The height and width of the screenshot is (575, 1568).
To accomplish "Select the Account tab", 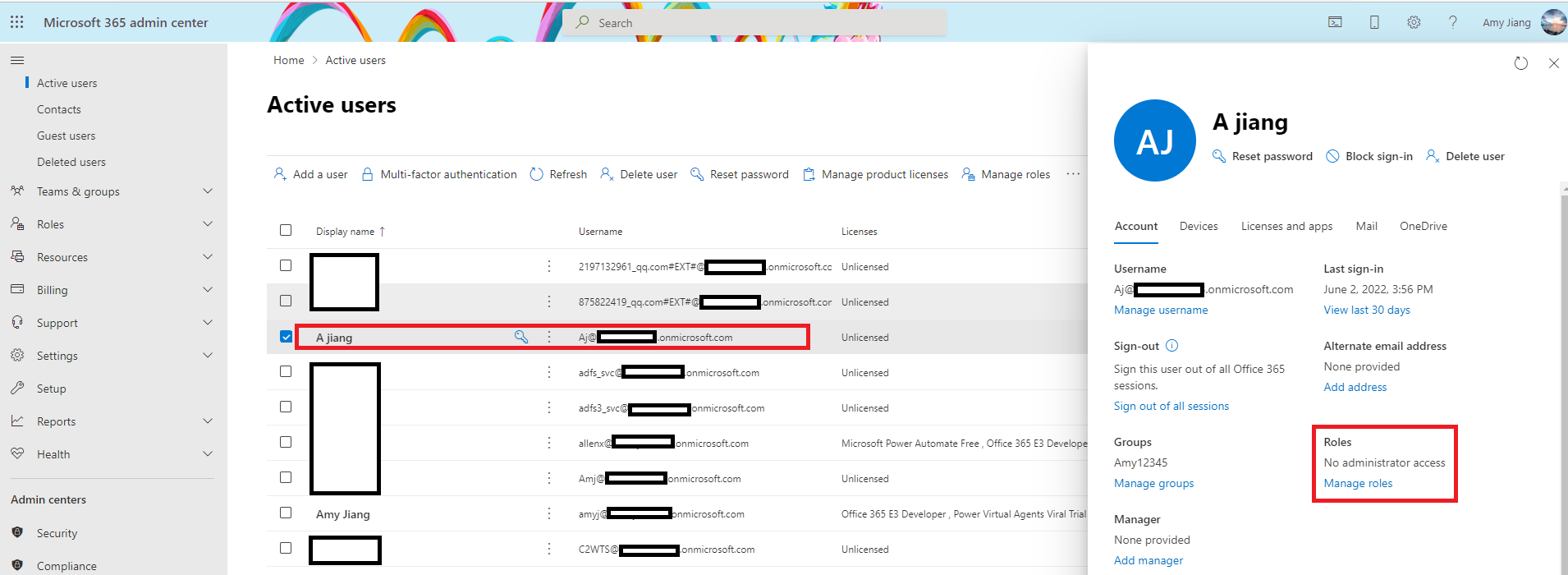I will 1136,226.
